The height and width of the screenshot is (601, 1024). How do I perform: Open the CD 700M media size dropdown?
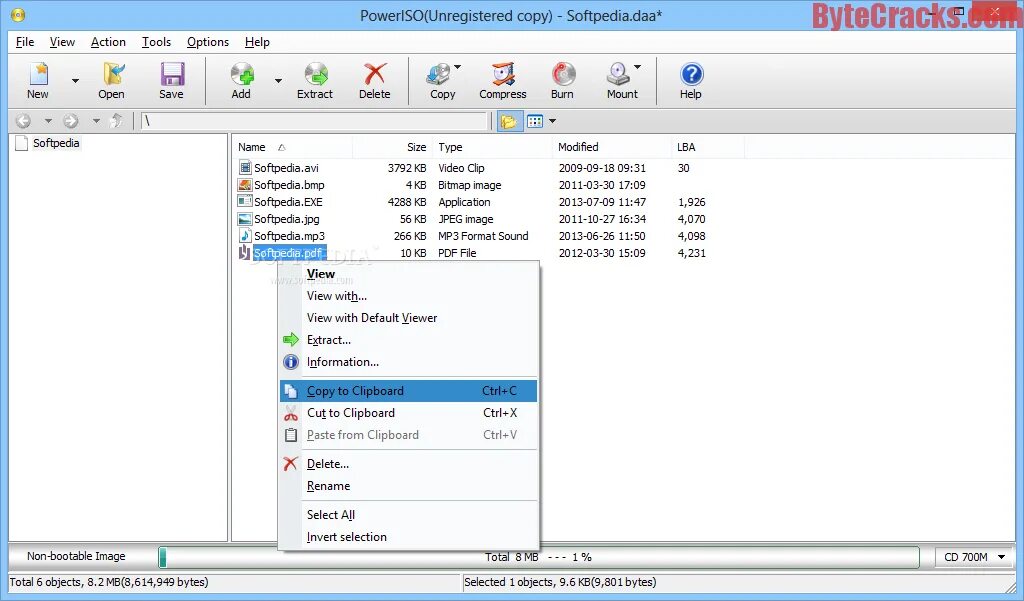pos(974,557)
